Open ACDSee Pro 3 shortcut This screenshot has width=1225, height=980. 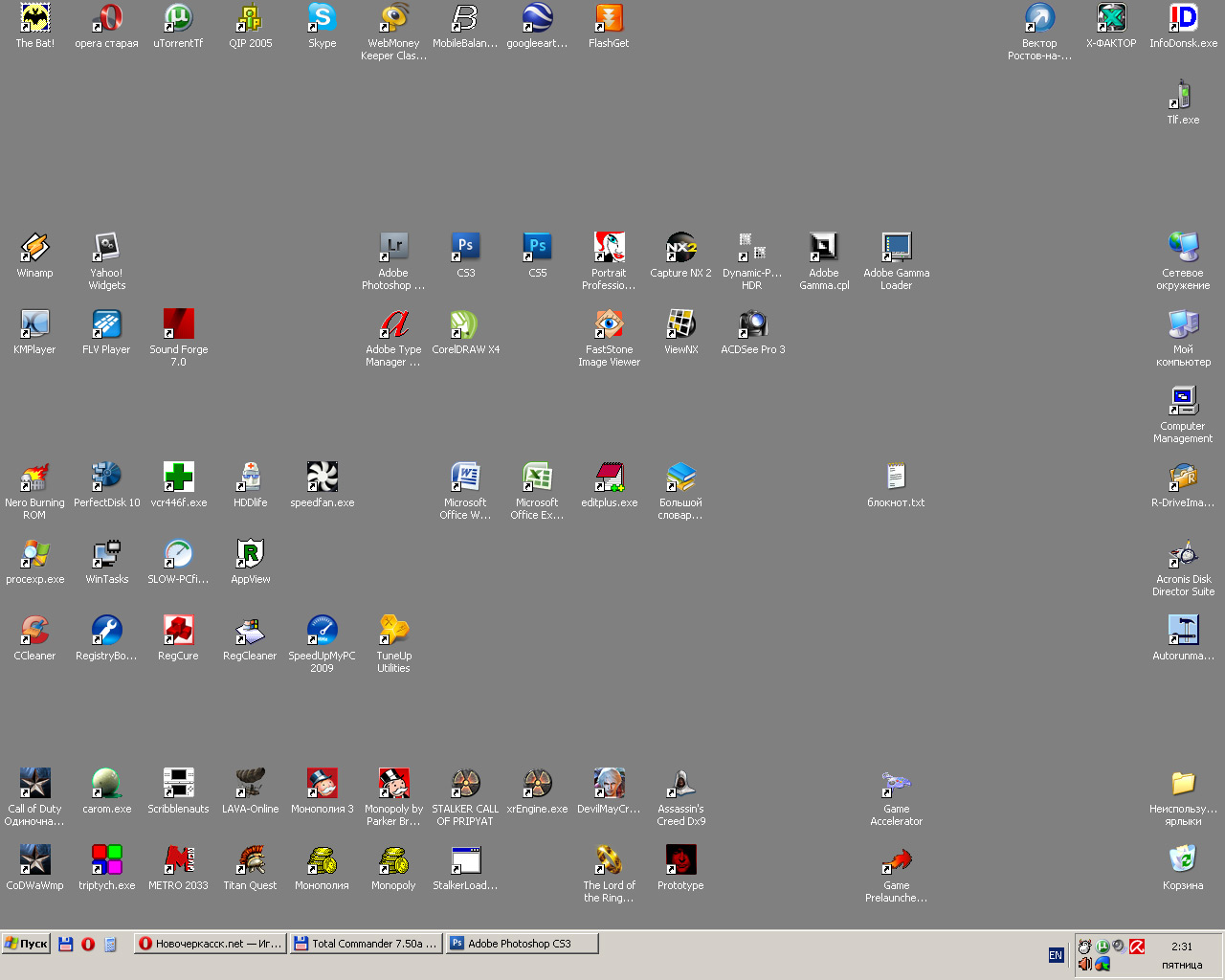pos(753,323)
